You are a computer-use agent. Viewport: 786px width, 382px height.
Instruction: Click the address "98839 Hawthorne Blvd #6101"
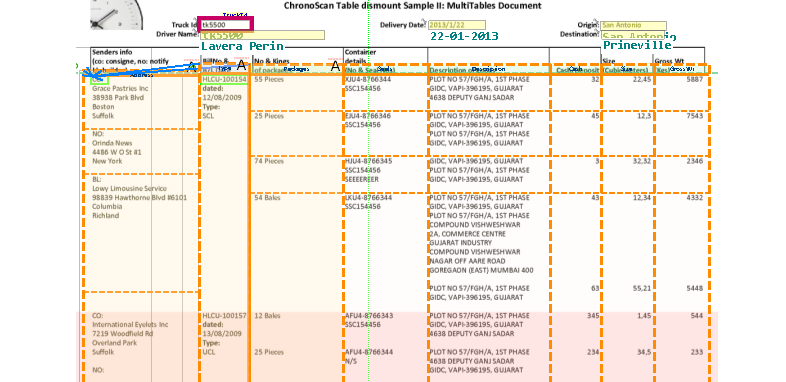(x=139, y=198)
